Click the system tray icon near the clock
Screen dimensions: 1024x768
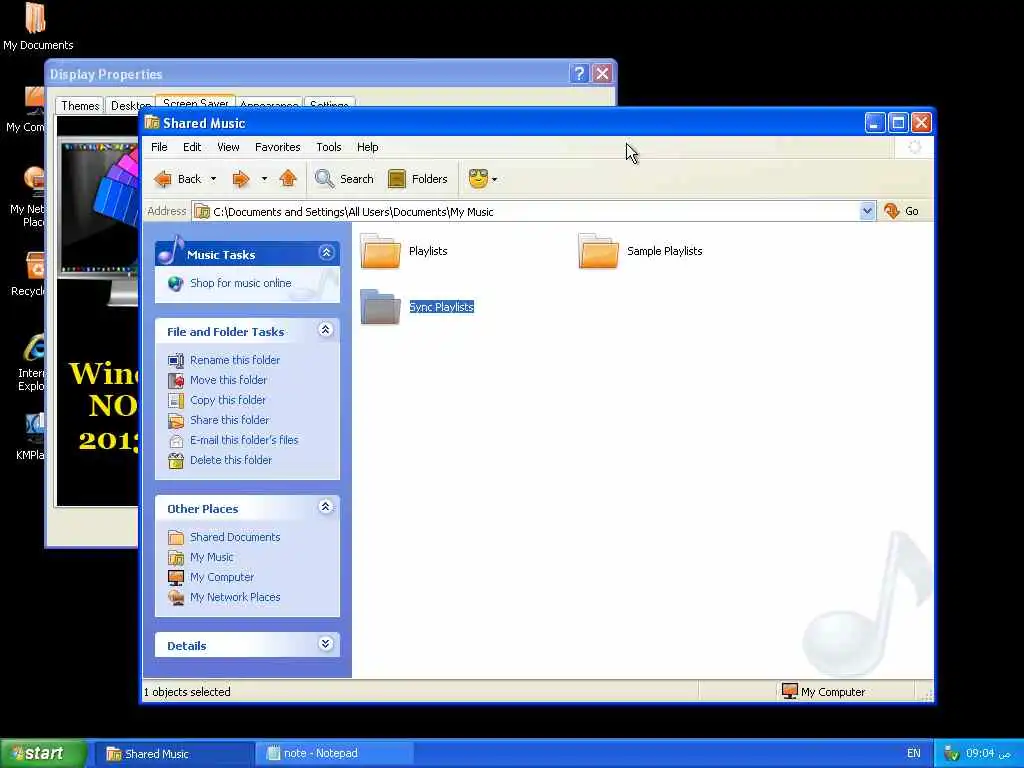pyautogui.click(x=951, y=754)
